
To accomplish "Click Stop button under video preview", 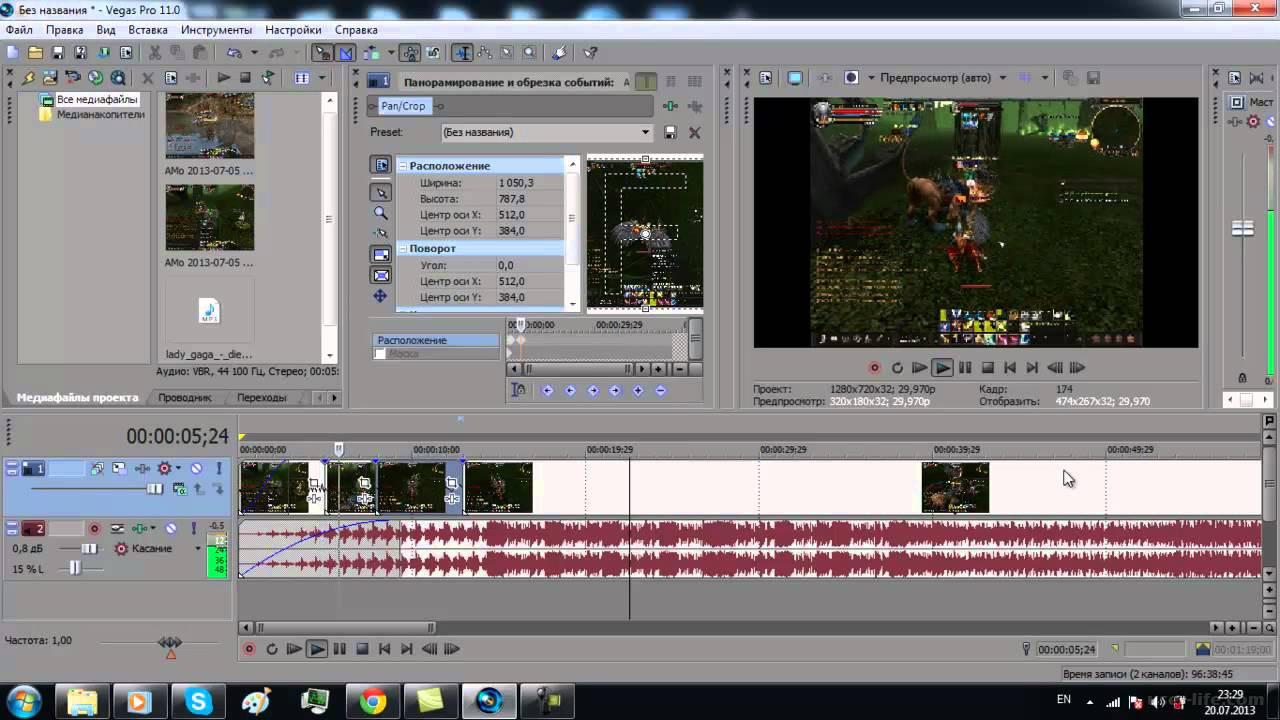I will coord(987,368).
